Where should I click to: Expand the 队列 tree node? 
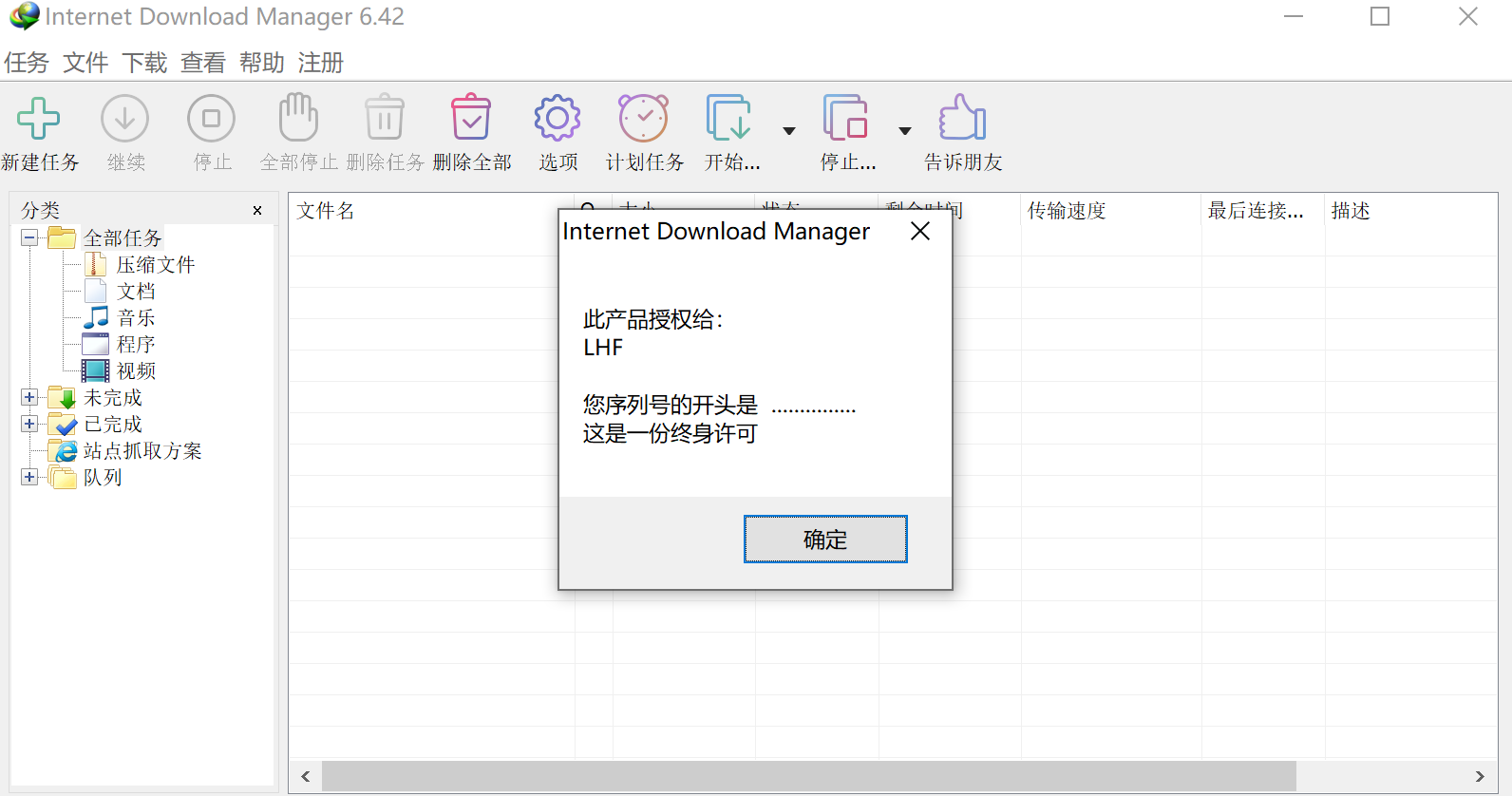click(x=29, y=477)
